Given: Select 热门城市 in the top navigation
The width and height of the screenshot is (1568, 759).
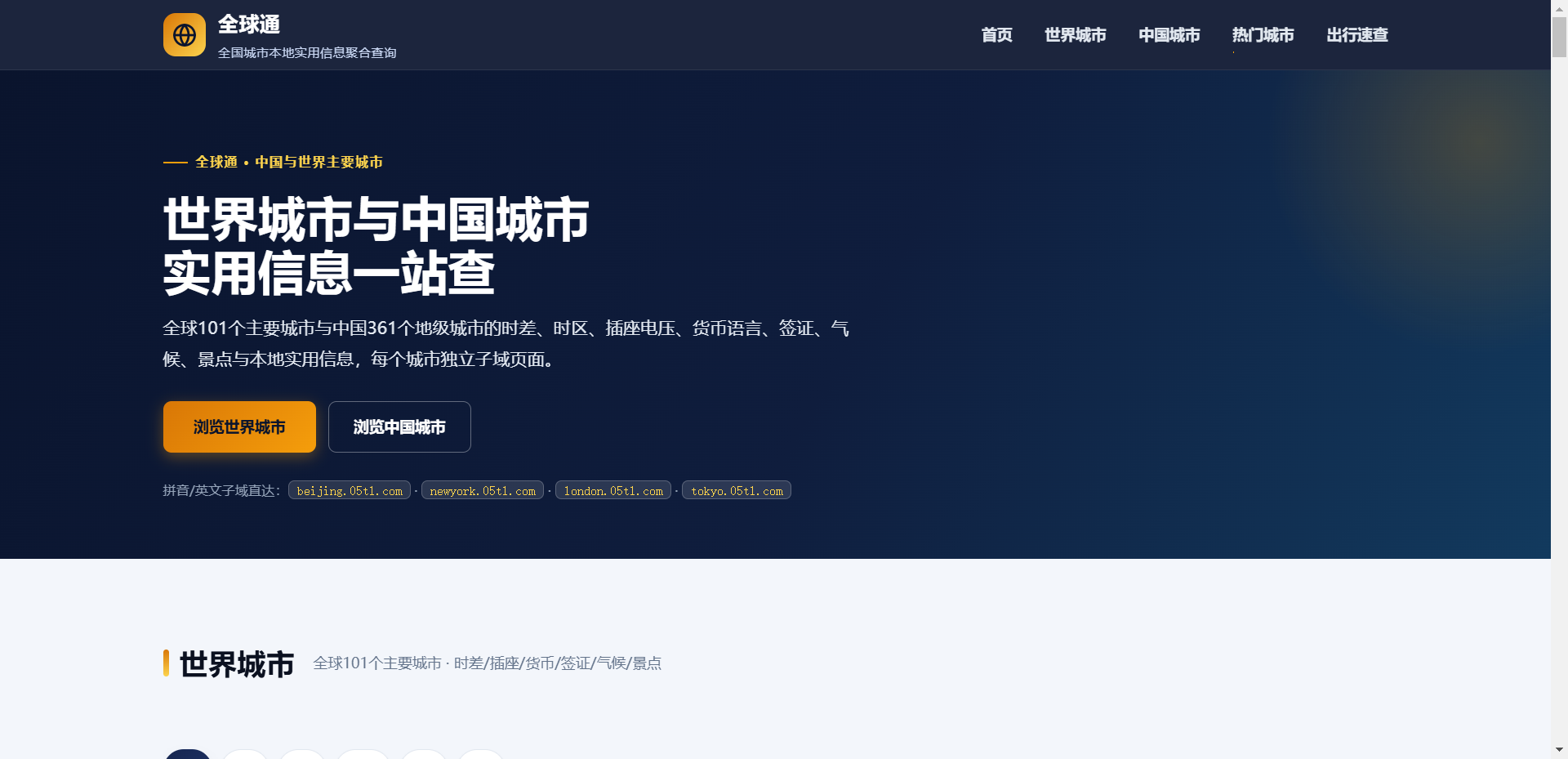Looking at the screenshot, I should [x=1263, y=35].
